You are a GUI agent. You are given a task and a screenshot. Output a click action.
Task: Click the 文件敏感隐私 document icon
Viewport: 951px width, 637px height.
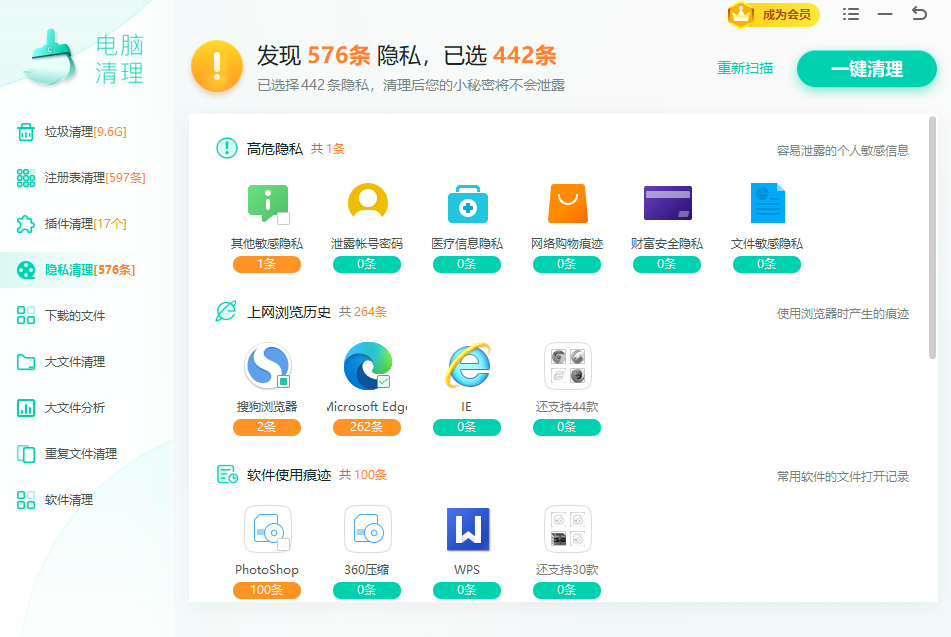point(767,203)
